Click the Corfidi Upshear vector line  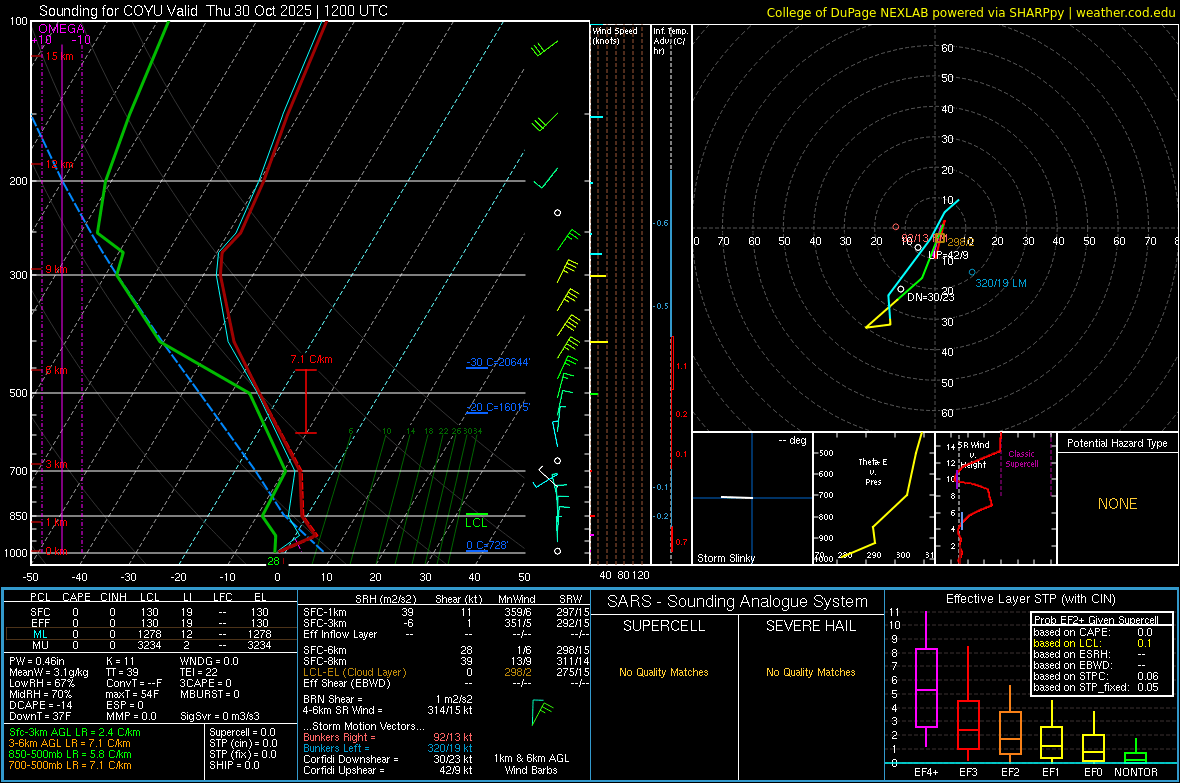click(387, 770)
